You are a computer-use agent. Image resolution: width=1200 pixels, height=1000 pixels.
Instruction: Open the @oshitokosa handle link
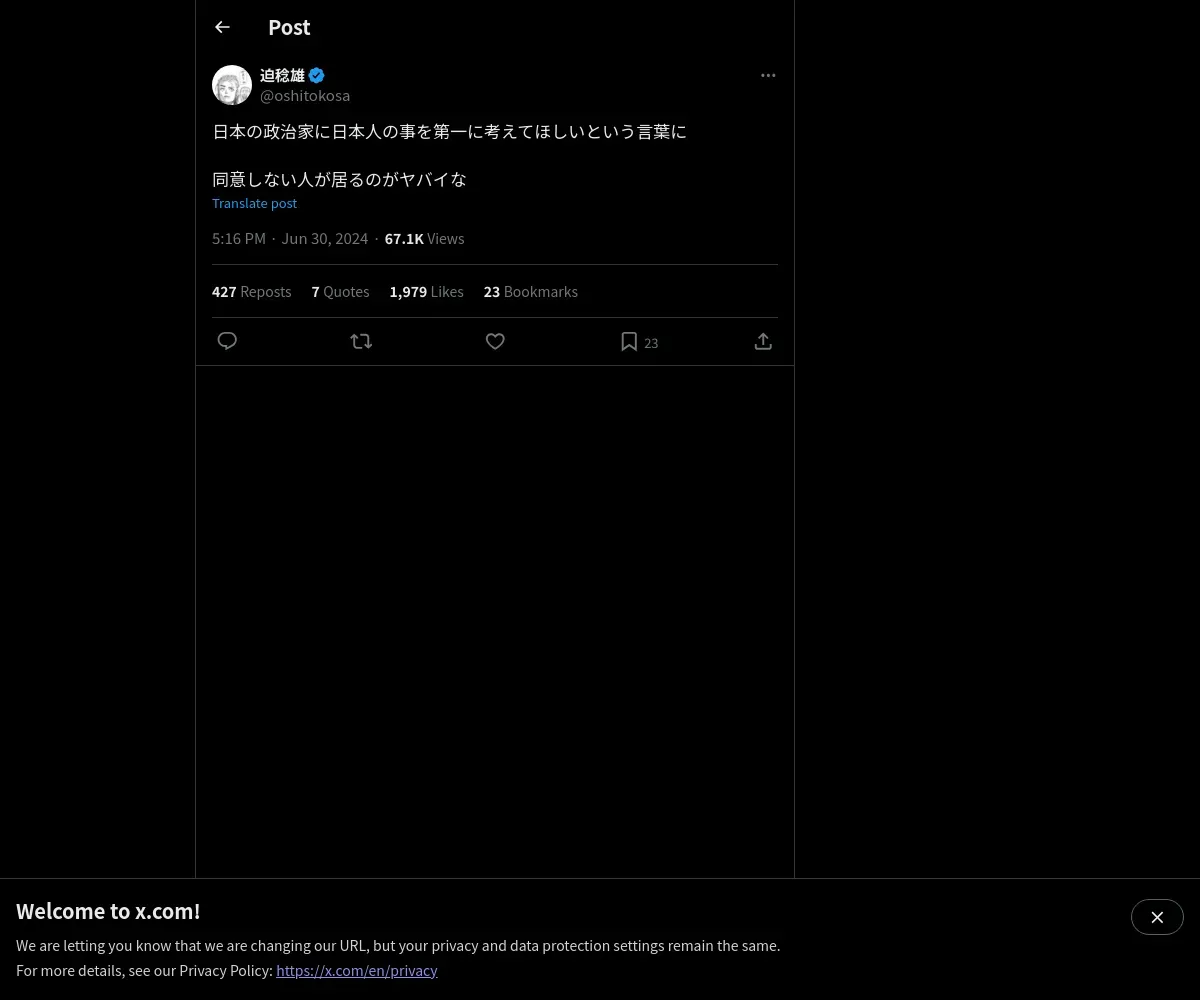click(305, 95)
